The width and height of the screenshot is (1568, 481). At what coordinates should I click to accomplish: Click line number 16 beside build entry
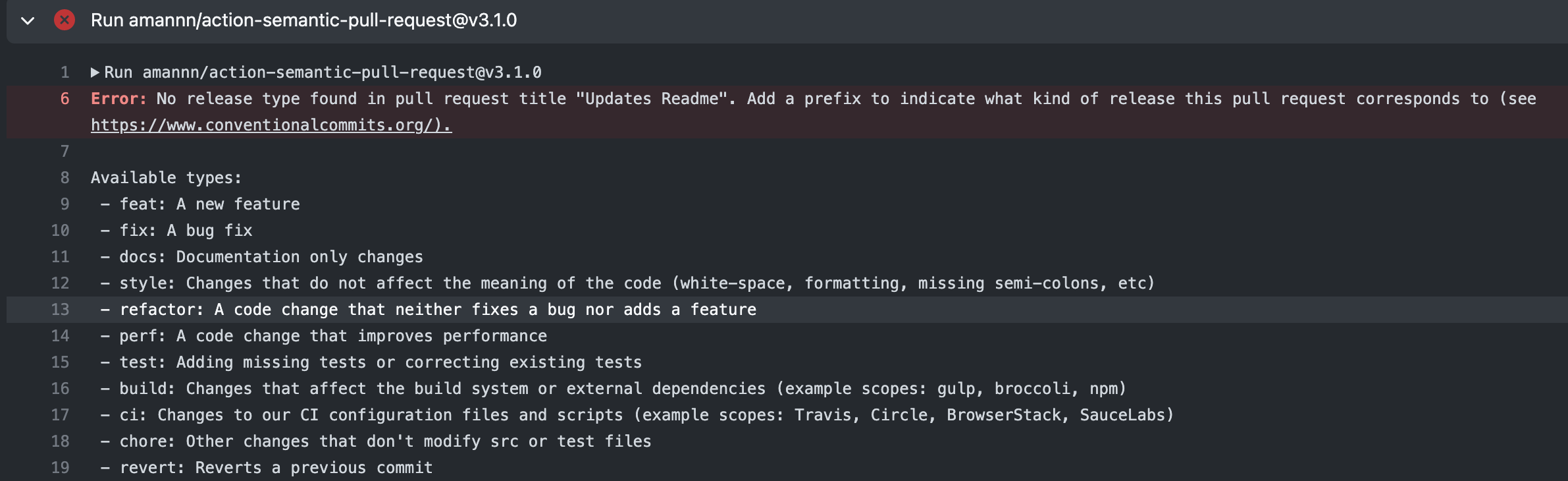(x=60, y=388)
